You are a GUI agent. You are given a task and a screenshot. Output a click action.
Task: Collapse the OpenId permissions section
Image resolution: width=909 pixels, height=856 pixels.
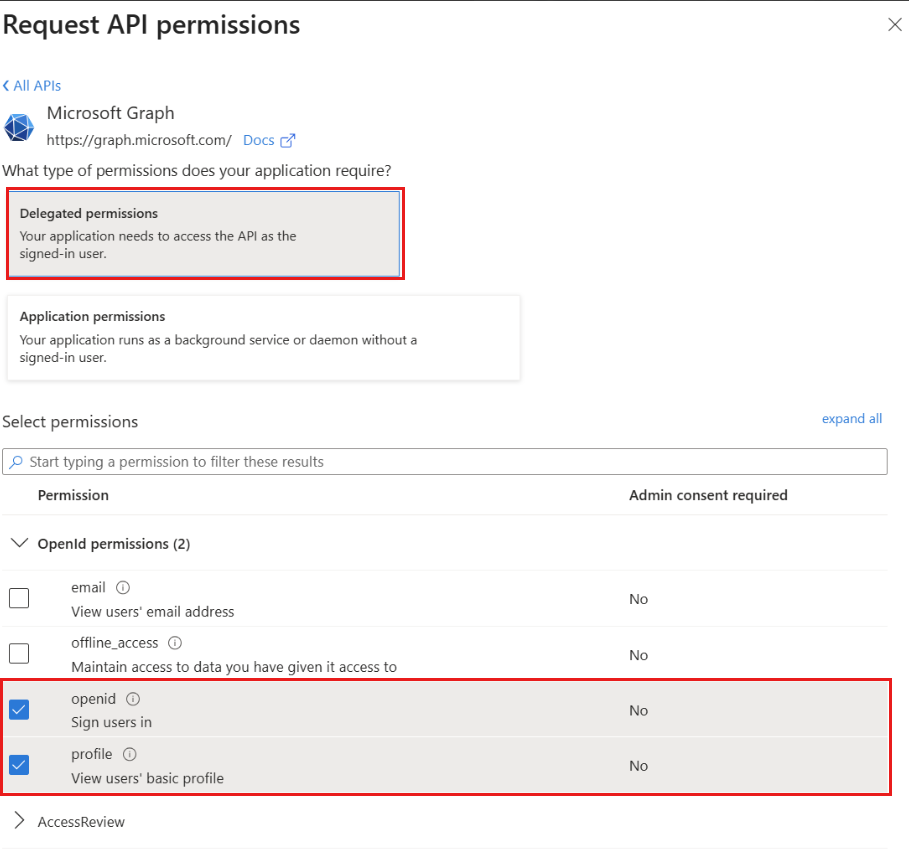(21, 543)
